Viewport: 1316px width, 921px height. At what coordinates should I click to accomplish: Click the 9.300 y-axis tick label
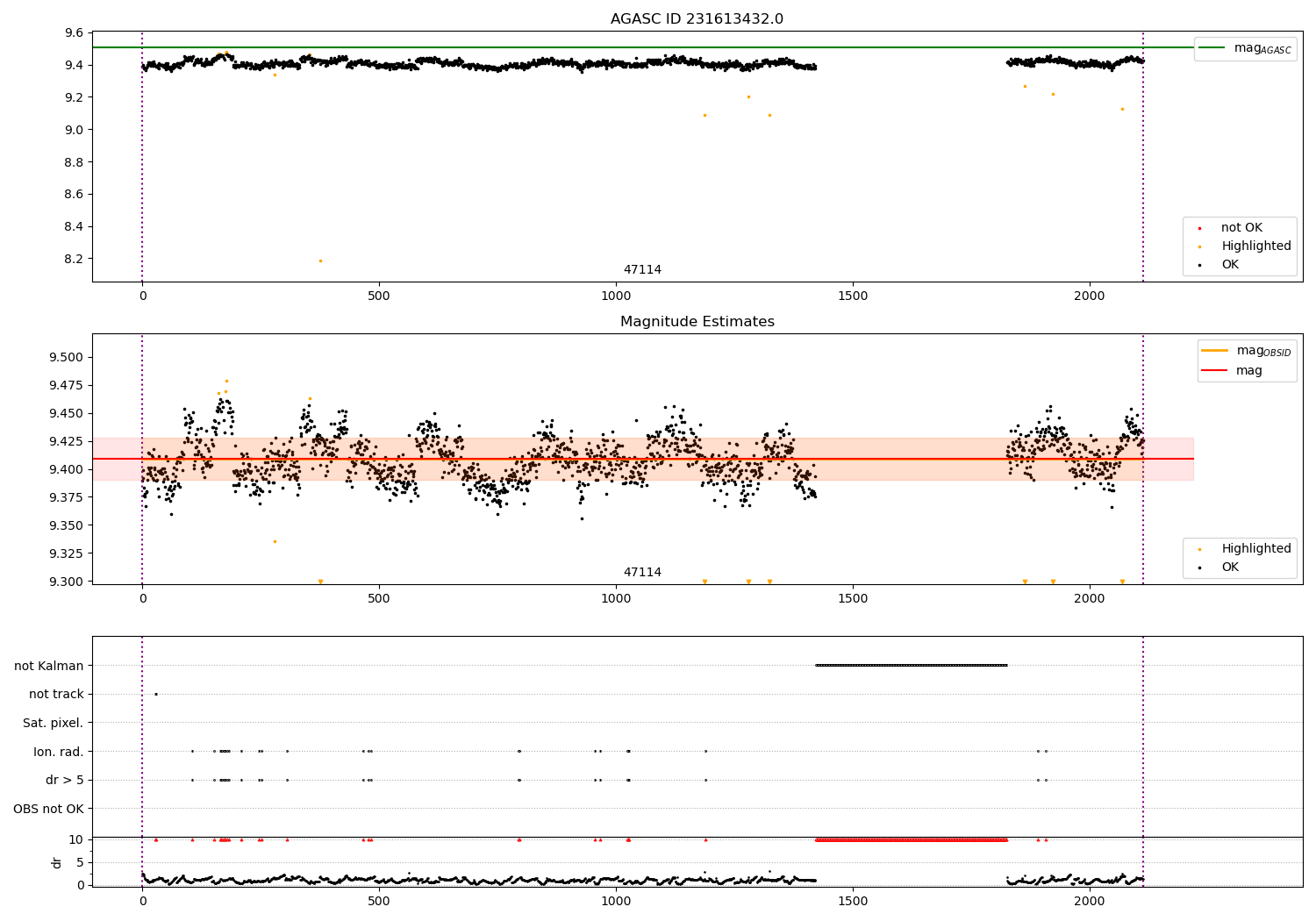[67, 582]
